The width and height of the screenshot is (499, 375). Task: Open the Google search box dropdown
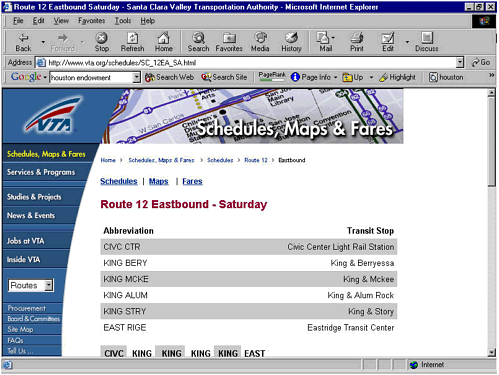pos(137,77)
